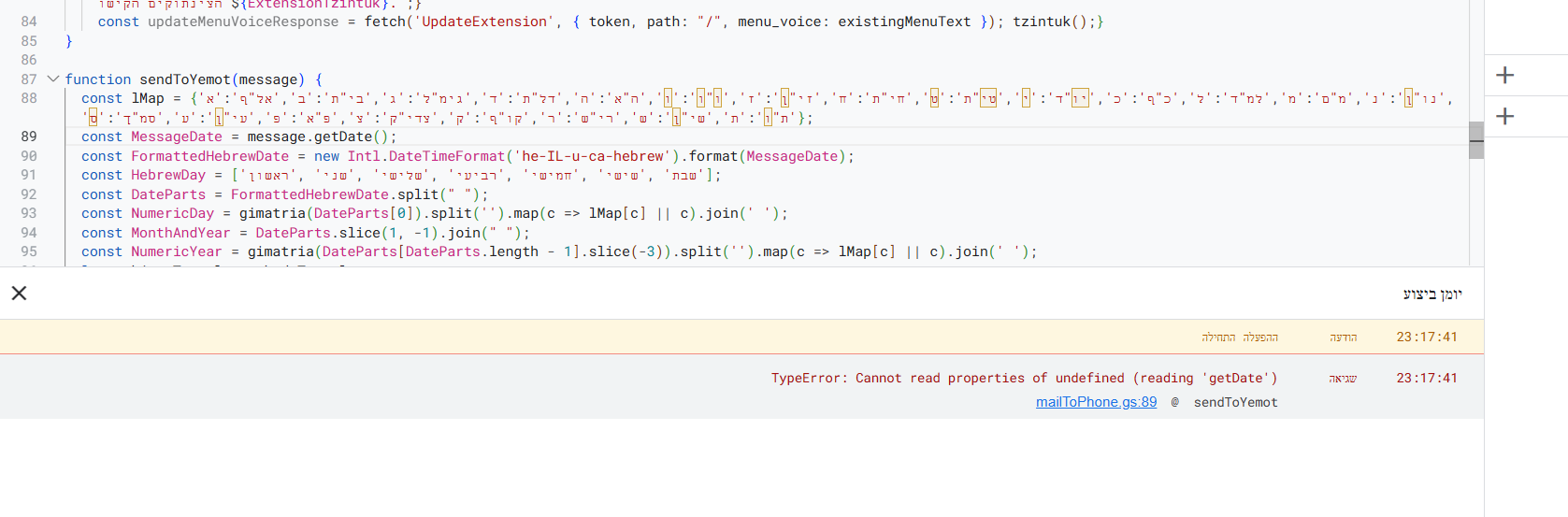Click the 'הודעה' notice level label
The width and height of the screenshot is (1568, 517).
[x=1343, y=337]
